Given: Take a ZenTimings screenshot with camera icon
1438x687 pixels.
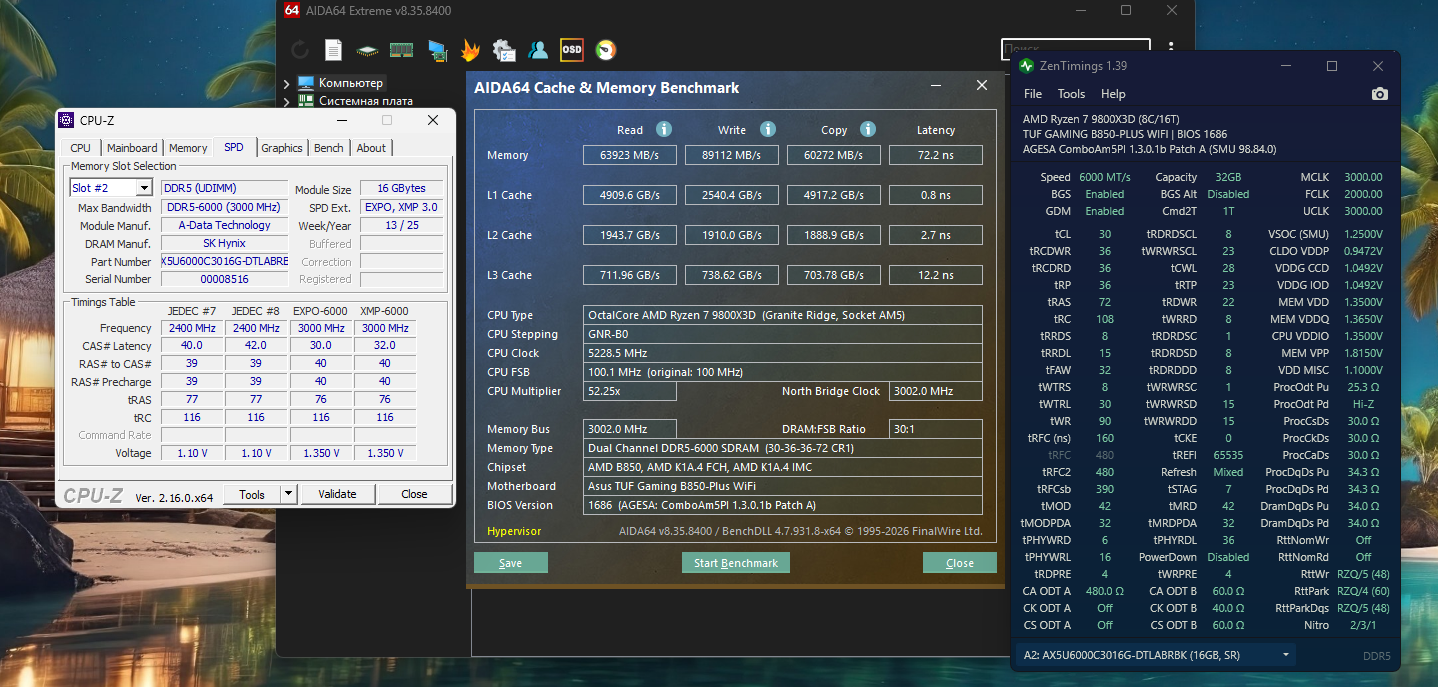Looking at the screenshot, I should (x=1380, y=94).
